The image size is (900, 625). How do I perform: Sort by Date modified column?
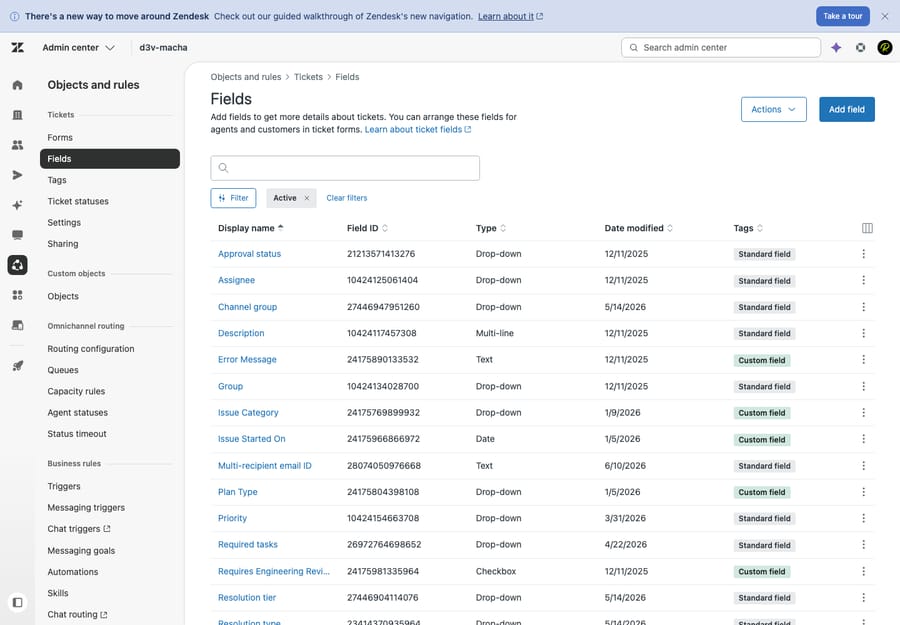[x=639, y=228]
